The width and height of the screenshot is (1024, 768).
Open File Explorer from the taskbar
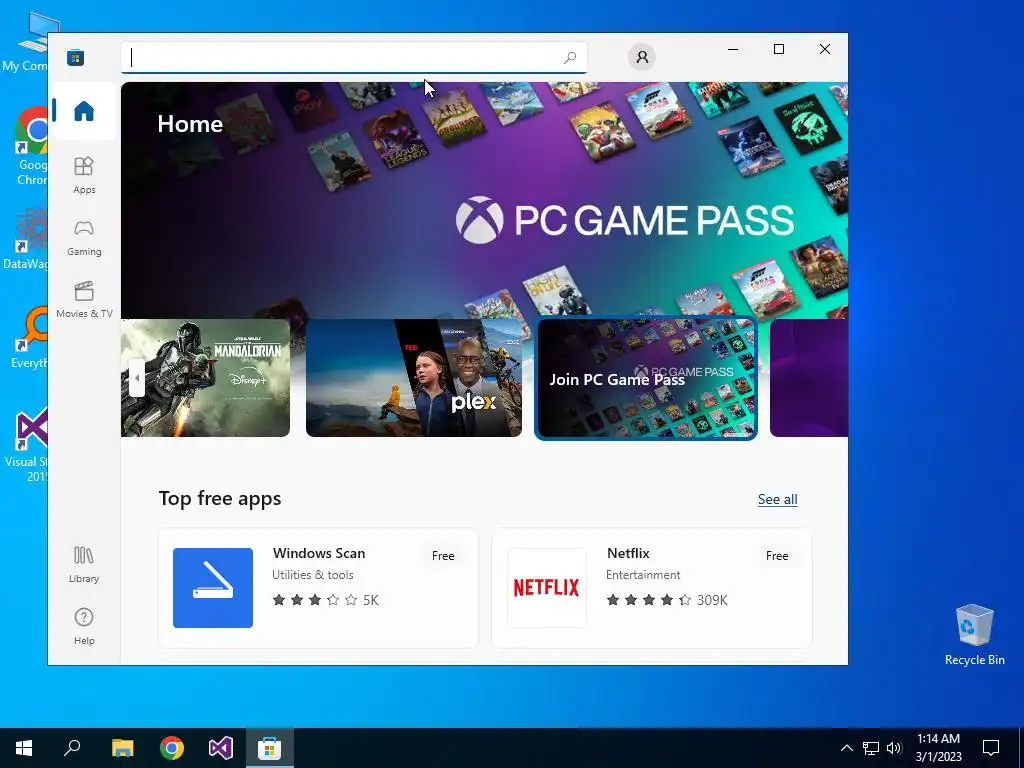pos(122,748)
